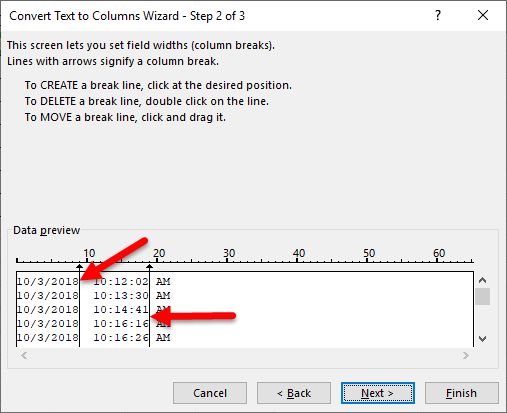Click the first row date 10/3/2018

[x=48, y=282]
